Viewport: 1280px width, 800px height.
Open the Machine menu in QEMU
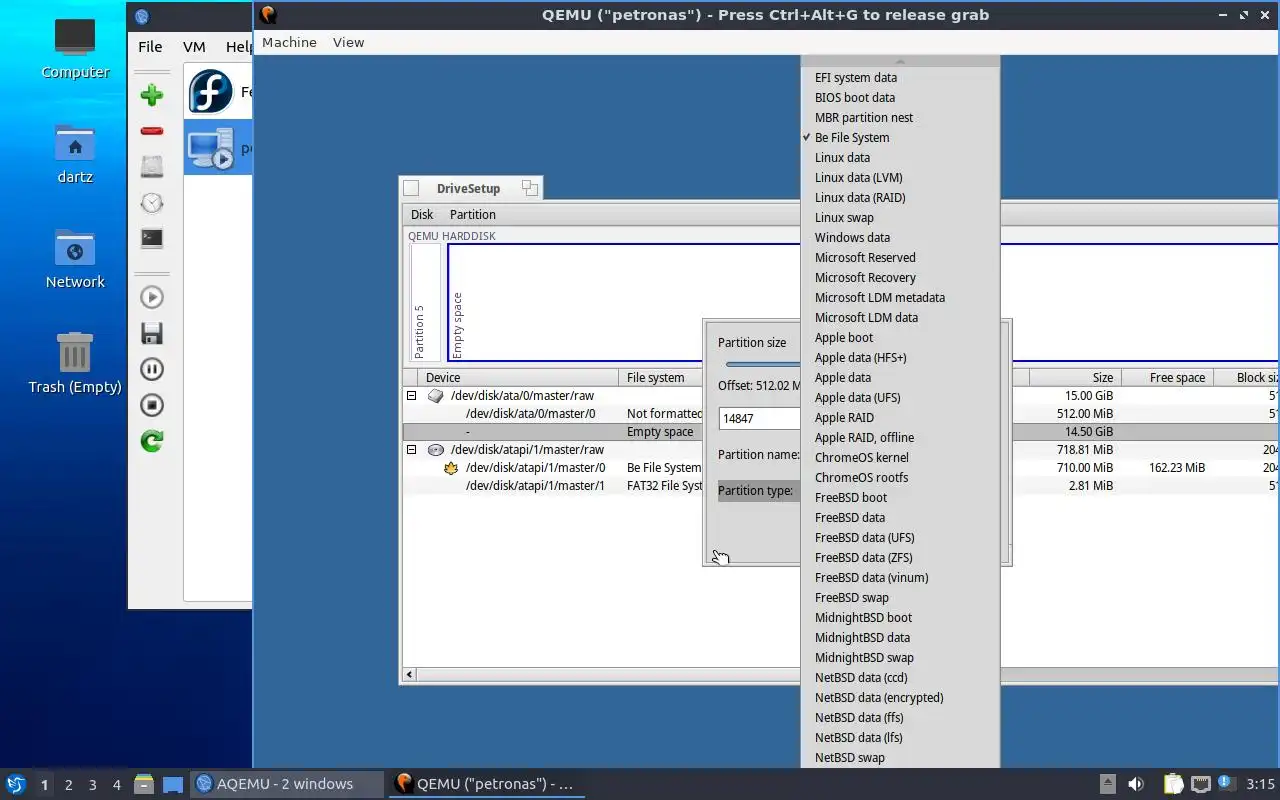click(x=289, y=42)
